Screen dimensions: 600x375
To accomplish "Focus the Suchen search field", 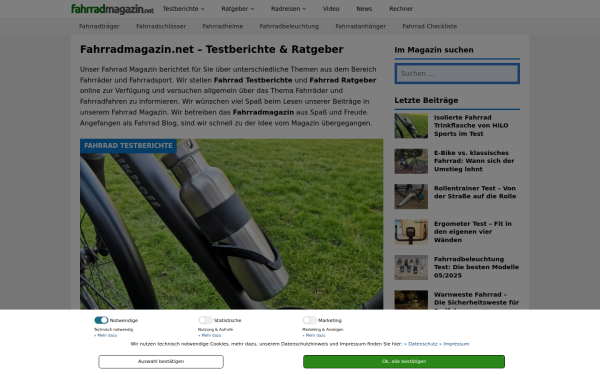I will pos(457,73).
